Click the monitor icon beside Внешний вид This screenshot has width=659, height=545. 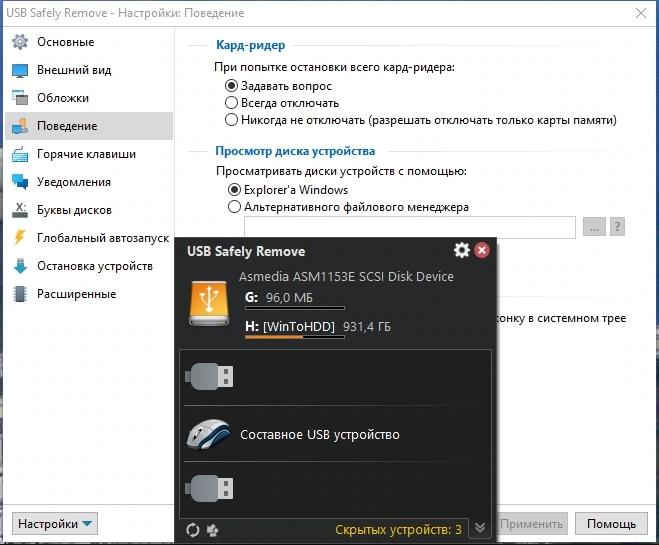click(20, 71)
